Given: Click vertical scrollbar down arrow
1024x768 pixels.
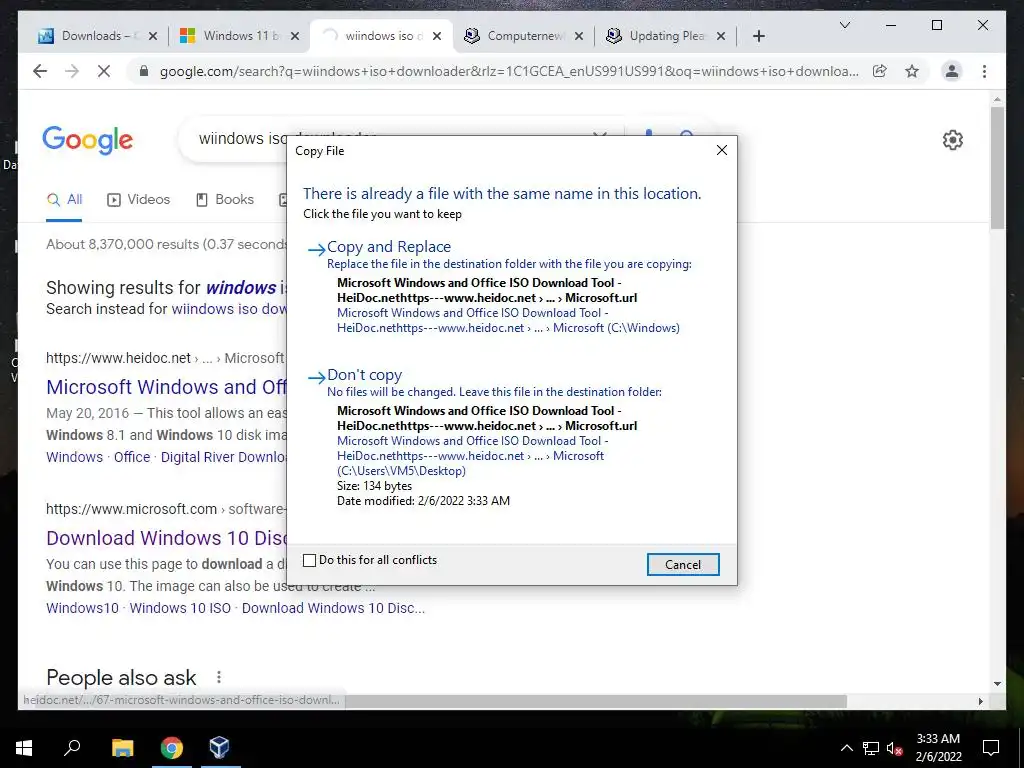Looking at the screenshot, I should pos(997,684).
